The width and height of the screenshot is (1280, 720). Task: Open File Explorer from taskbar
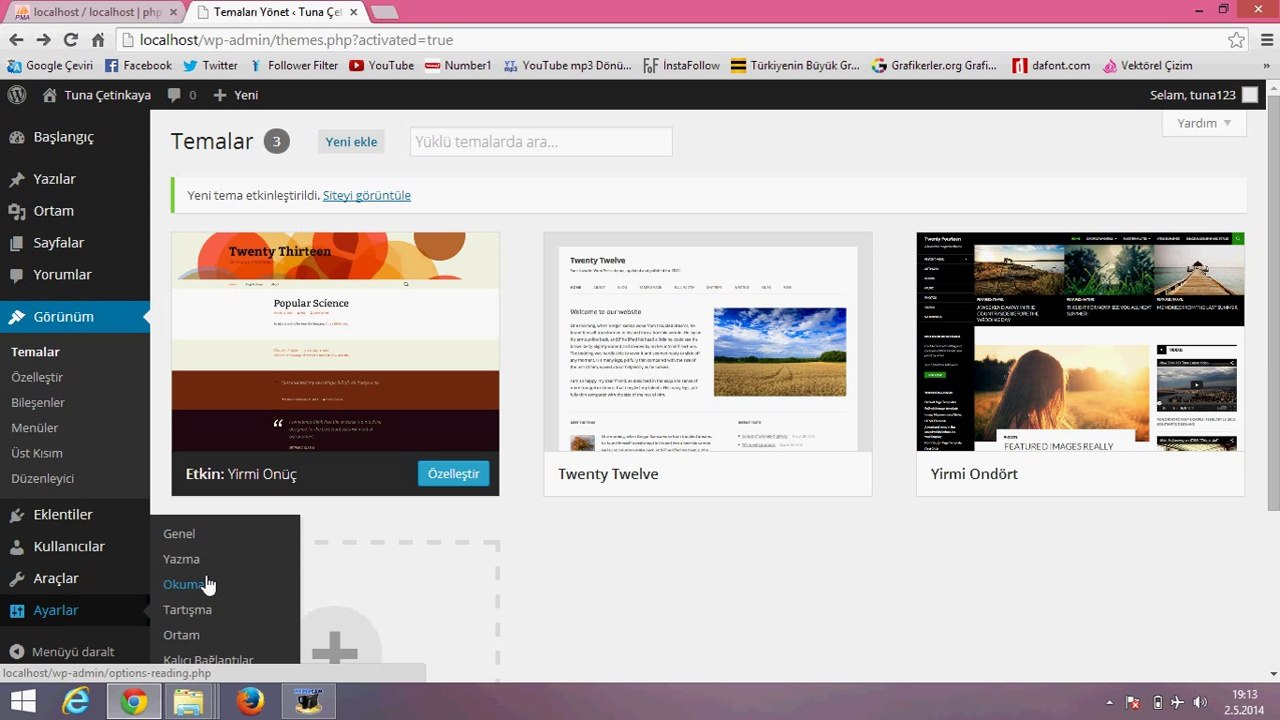pos(189,702)
